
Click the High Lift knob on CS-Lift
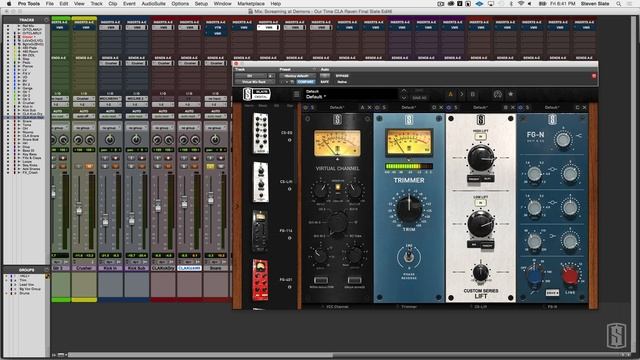coord(481,158)
